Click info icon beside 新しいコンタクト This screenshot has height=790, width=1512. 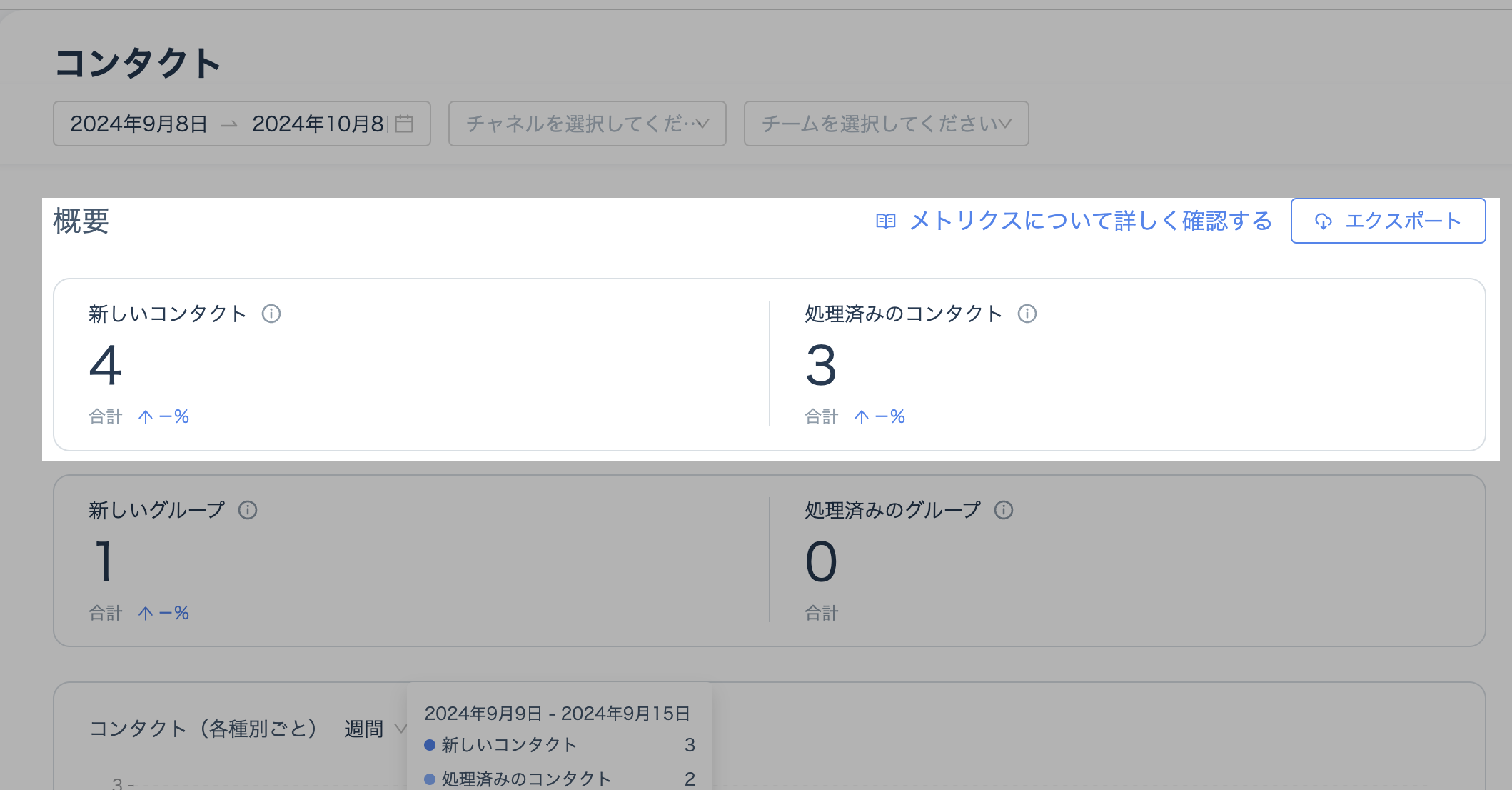click(271, 314)
